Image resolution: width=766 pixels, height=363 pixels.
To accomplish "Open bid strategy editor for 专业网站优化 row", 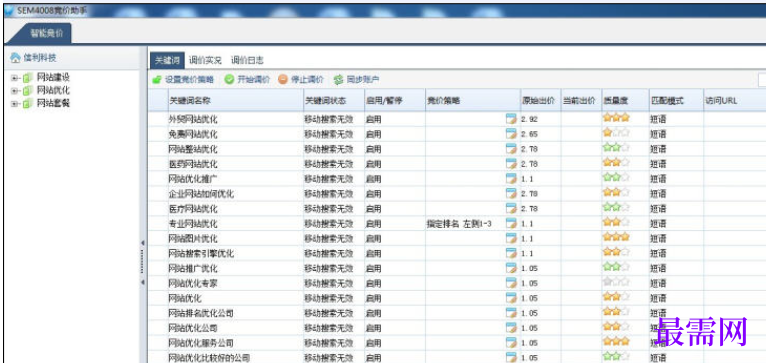I will 511,224.
